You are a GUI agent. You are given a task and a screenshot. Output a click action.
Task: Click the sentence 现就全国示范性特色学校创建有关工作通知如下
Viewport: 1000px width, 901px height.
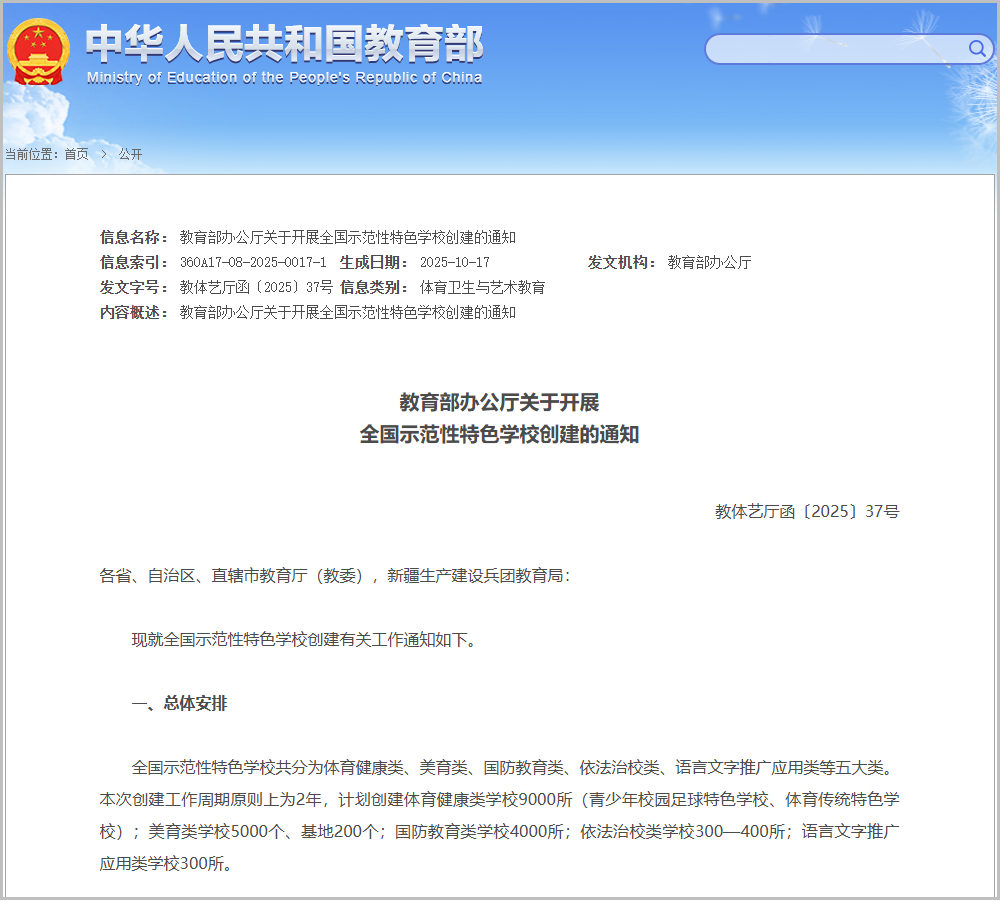tap(304, 640)
